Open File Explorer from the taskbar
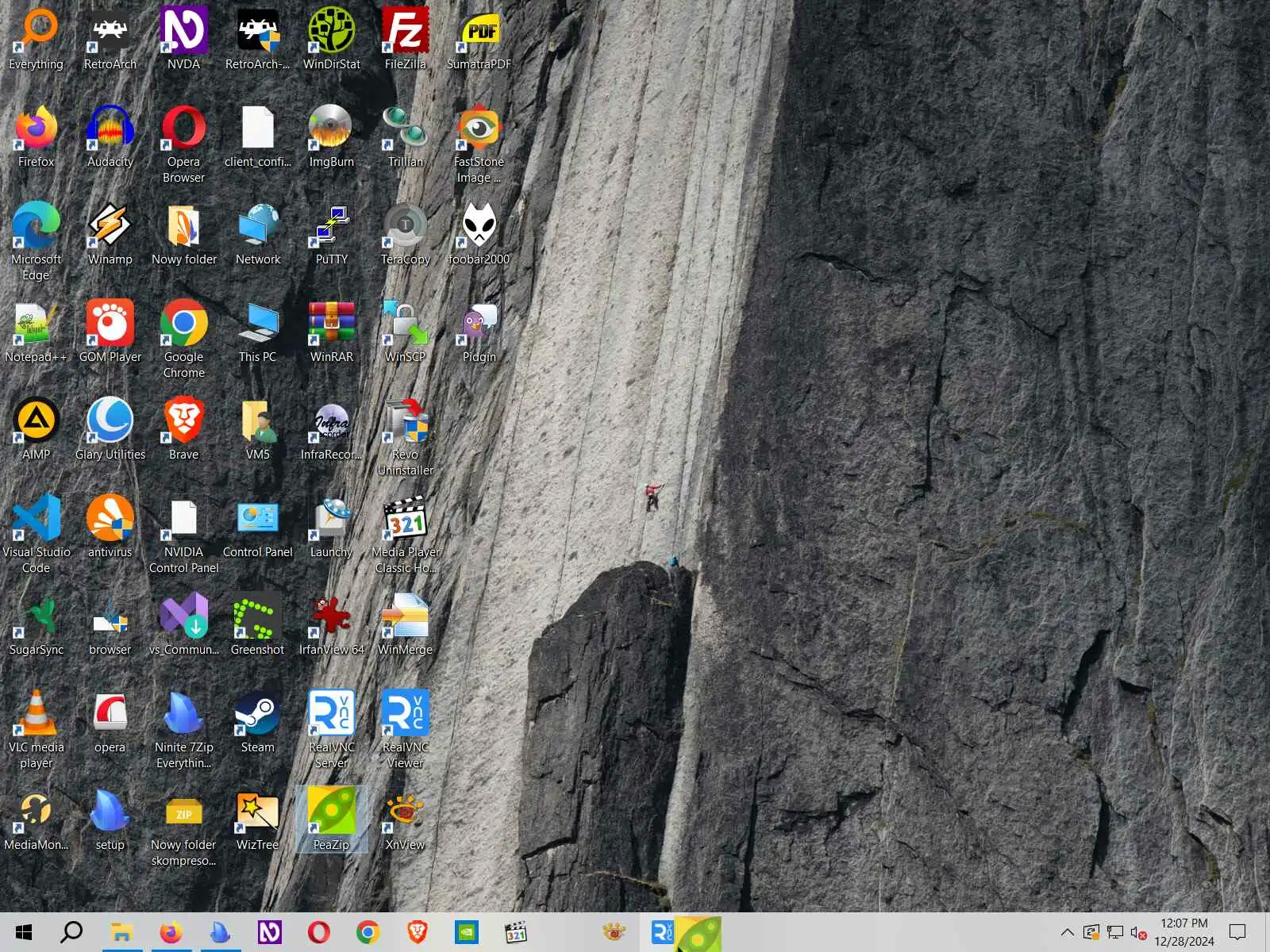The width and height of the screenshot is (1270, 952). point(121,932)
